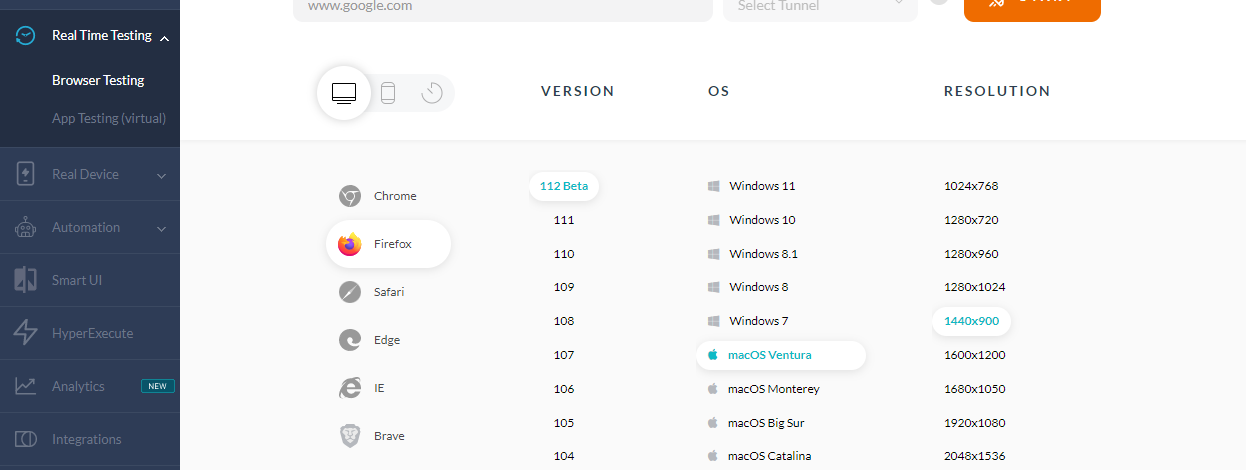Choose version 111
The image size is (1246, 470).
[x=564, y=220]
